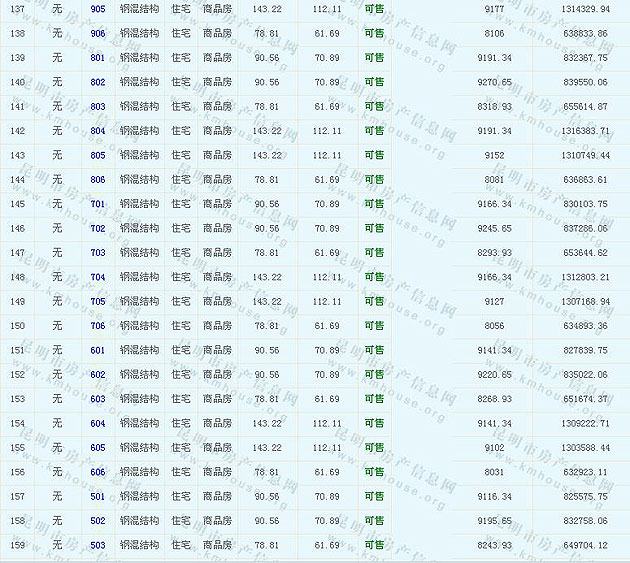Click 可售 status in row 143
Screen dimensions: 630x563
(374, 155)
